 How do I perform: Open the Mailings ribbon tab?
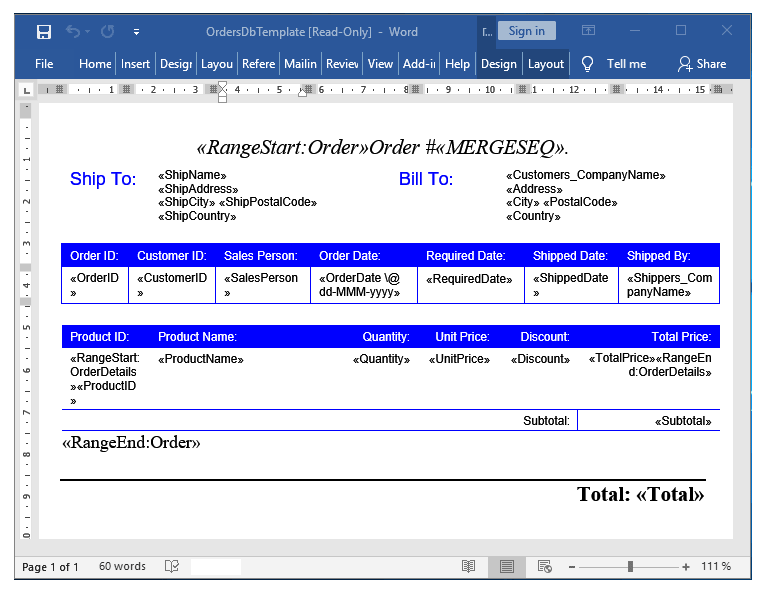[x=300, y=64]
